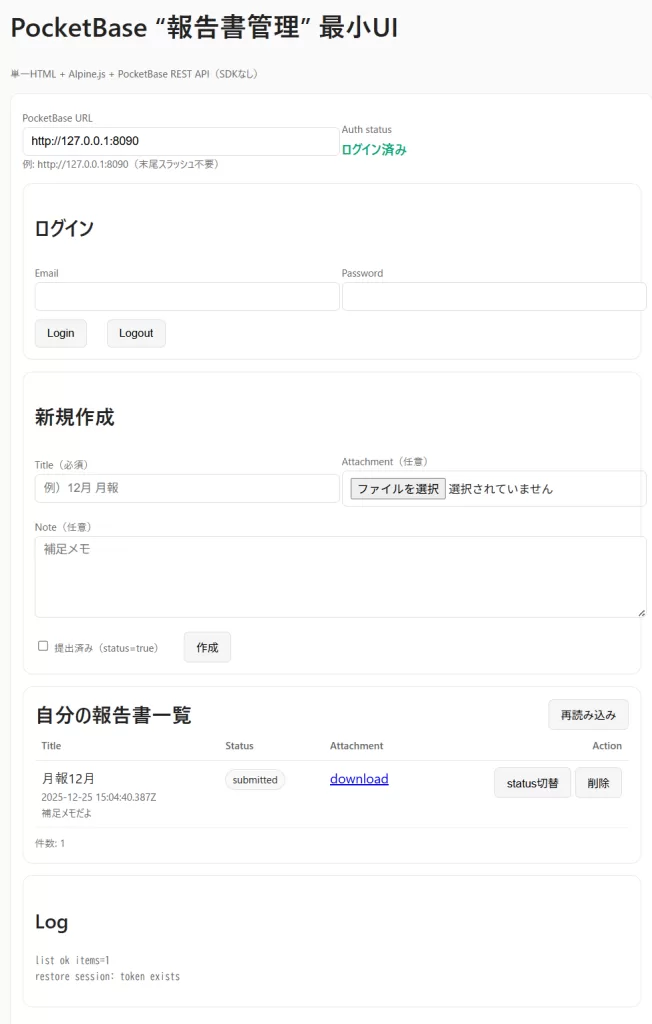This screenshot has height=1024, width=652.
Task: Click the example URL hint text
Action: tap(120, 165)
